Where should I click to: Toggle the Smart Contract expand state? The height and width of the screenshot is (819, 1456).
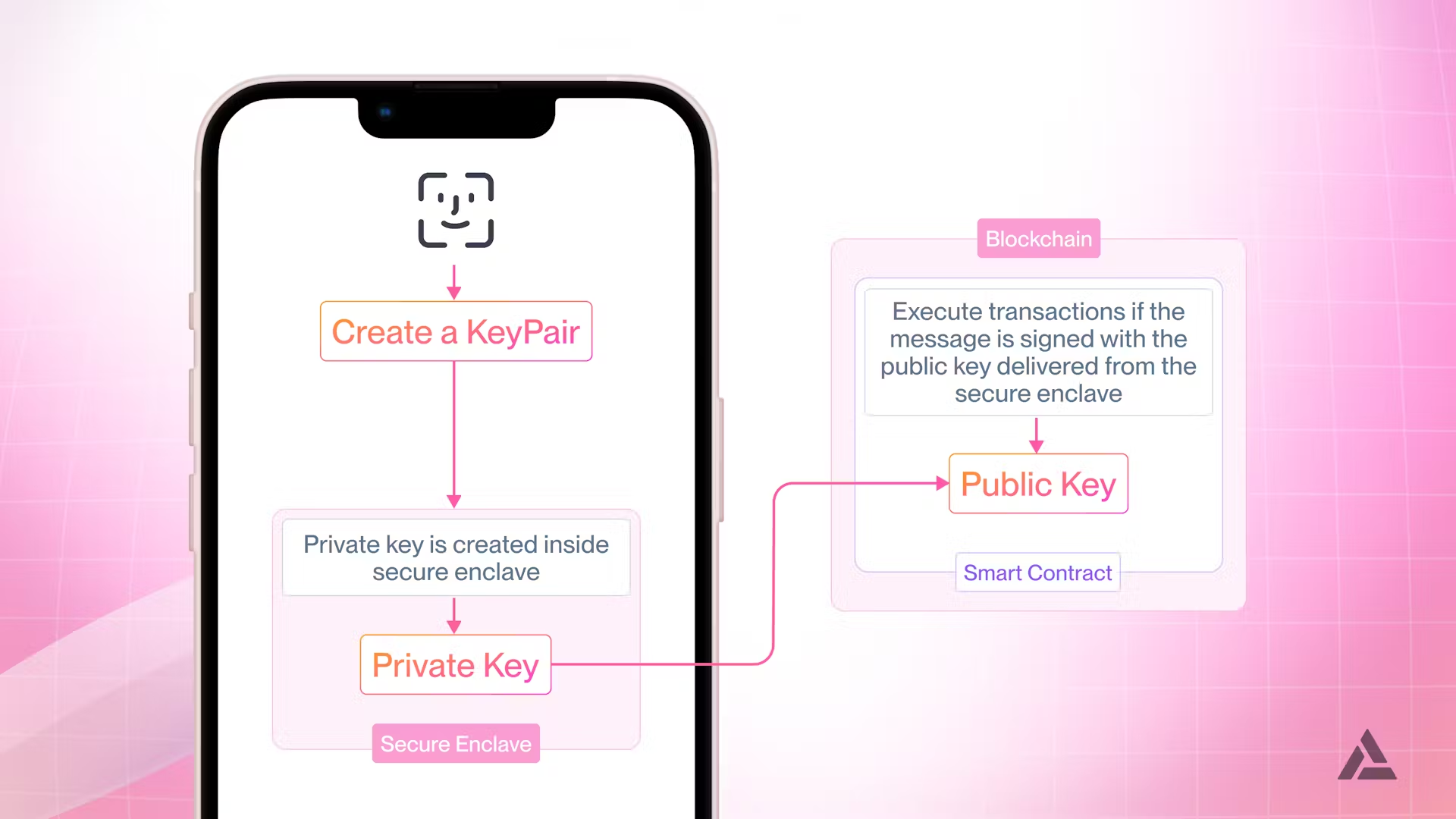tap(1038, 572)
